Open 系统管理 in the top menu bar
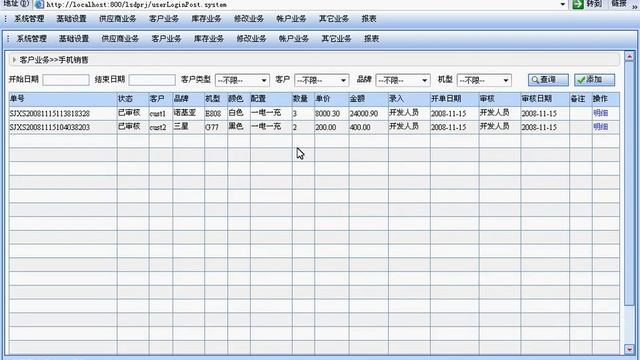 [29, 19]
